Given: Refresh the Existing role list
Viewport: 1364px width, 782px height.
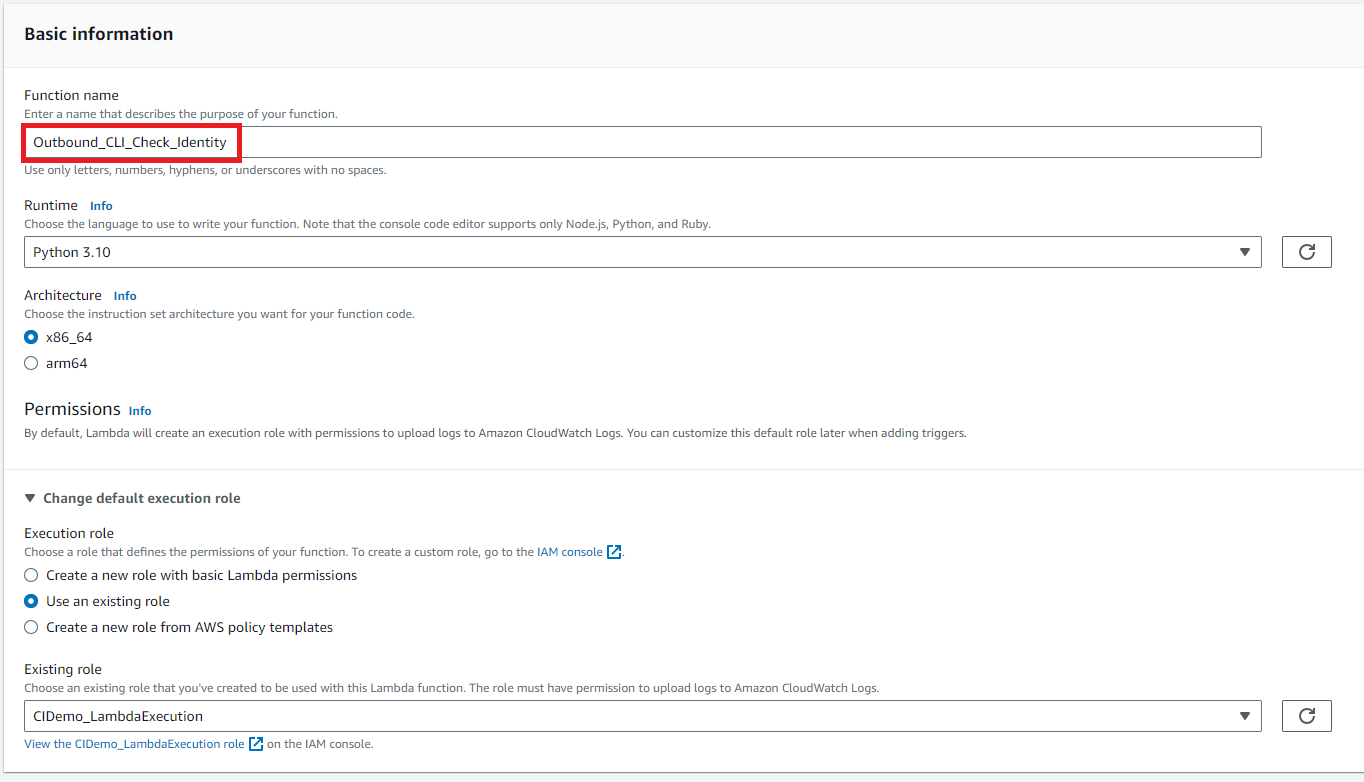Looking at the screenshot, I should (1306, 716).
